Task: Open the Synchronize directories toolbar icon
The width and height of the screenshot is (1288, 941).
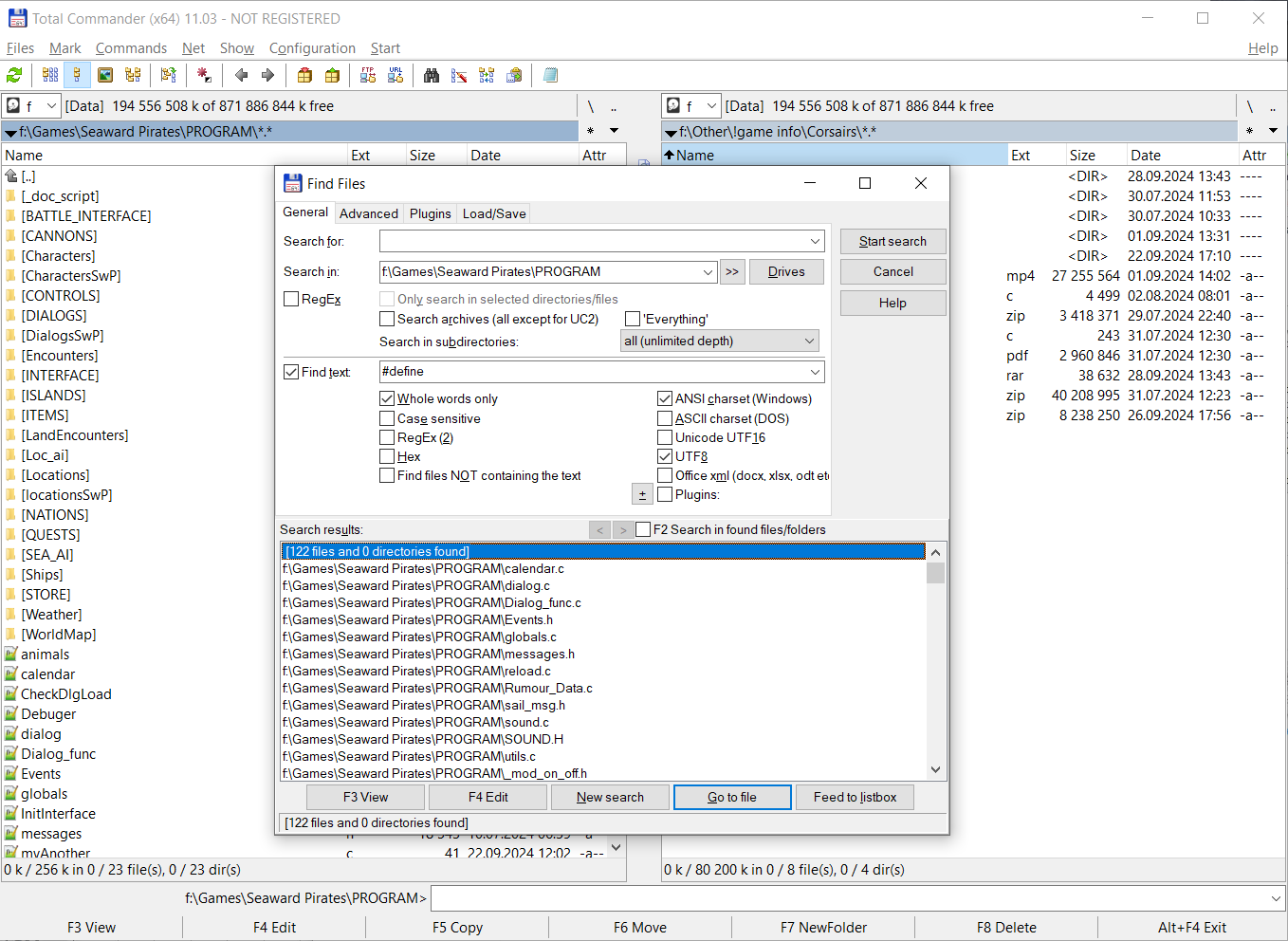Action: pos(487,76)
